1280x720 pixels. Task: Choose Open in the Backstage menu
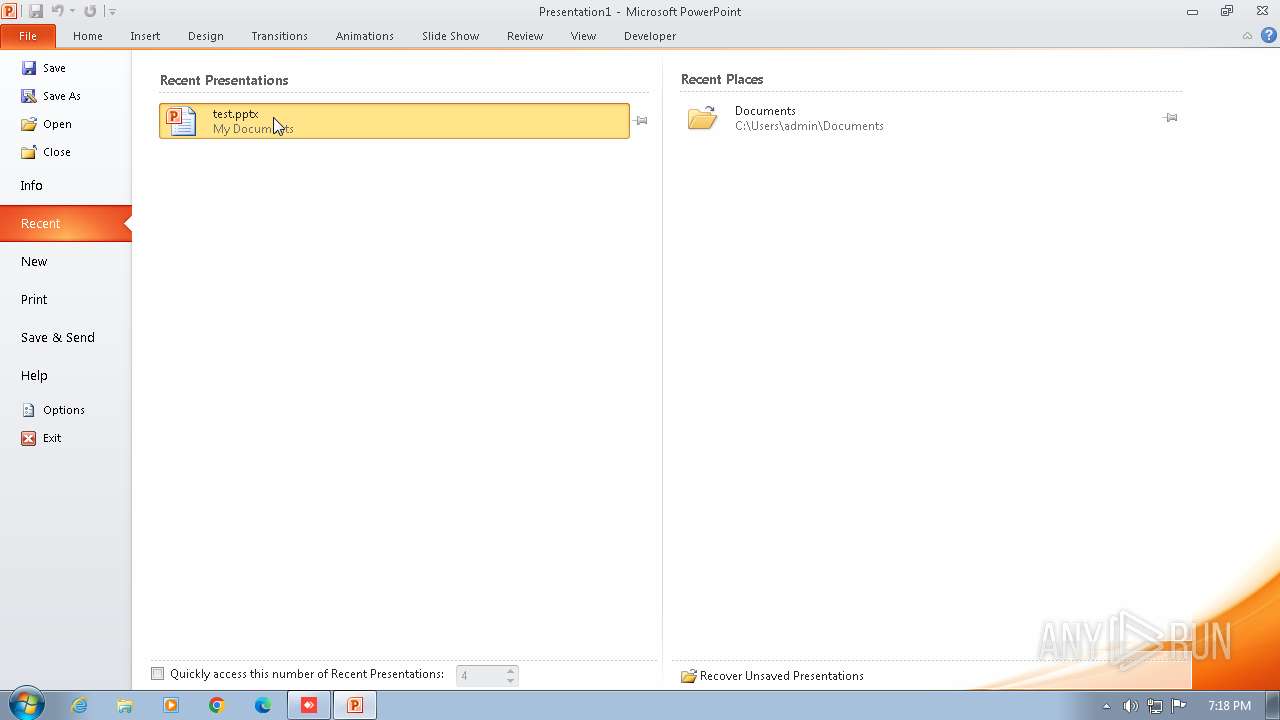tap(46, 124)
